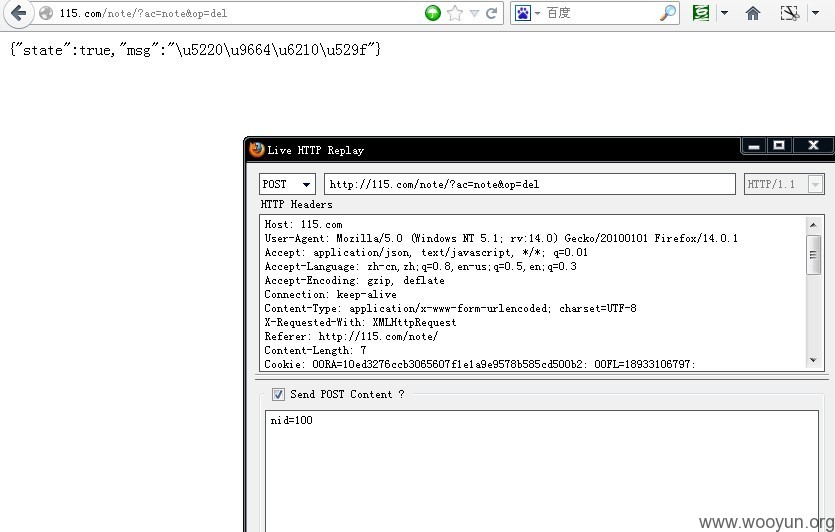
Task: Click scroll up arrow in HTTP Headers
Action: 813,225
